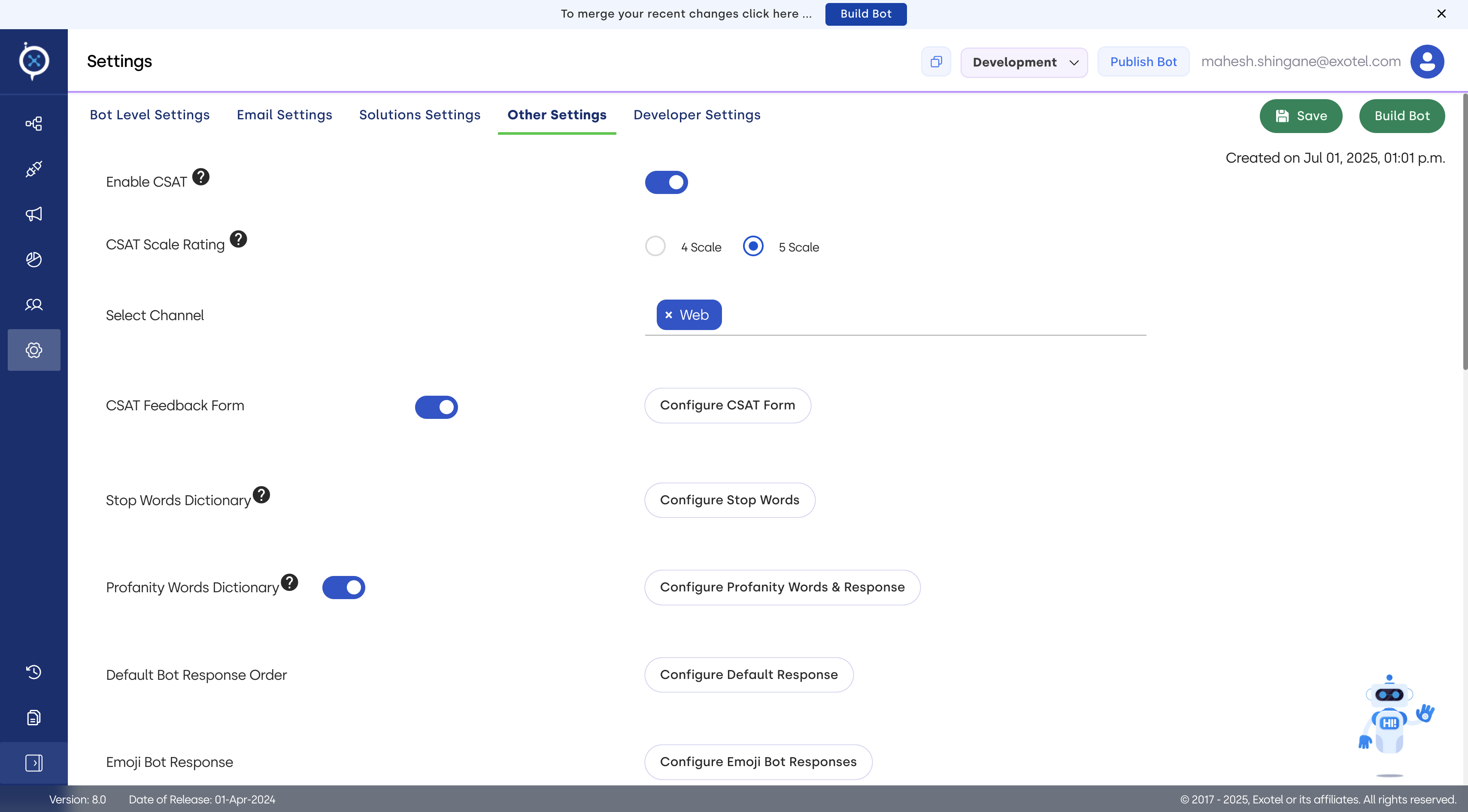The height and width of the screenshot is (812, 1468).
Task: Open the flow builder sidebar icon
Action: [x=33, y=124]
